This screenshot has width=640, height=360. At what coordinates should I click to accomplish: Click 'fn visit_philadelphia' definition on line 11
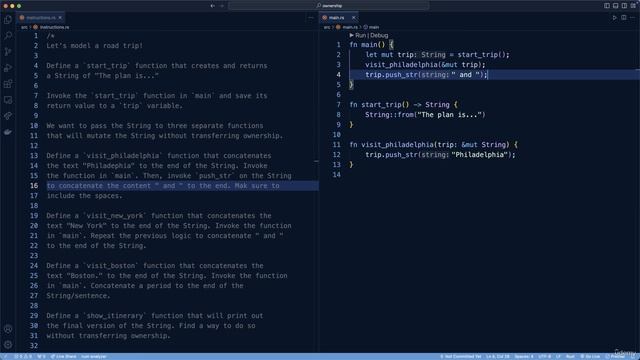click(x=391, y=145)
